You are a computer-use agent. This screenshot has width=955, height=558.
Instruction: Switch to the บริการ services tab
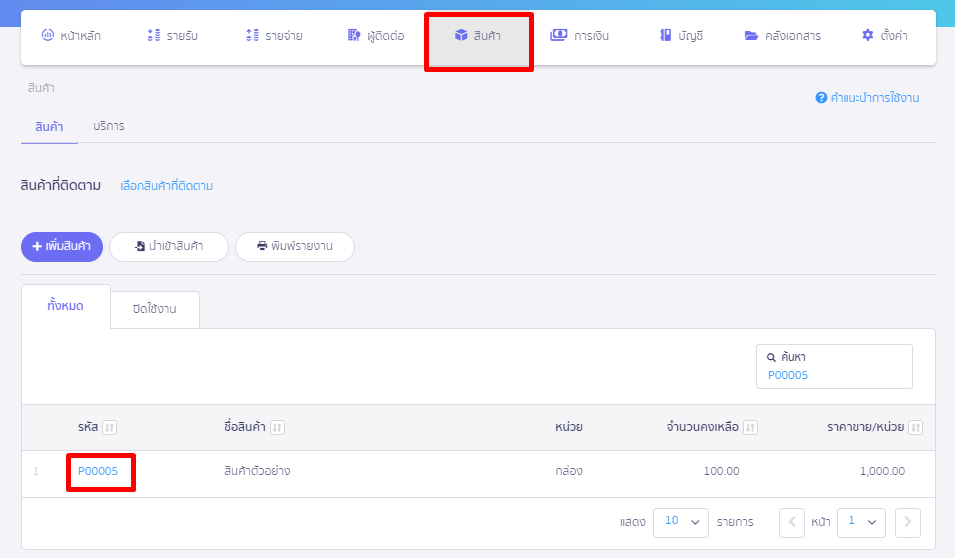point(108,127)
